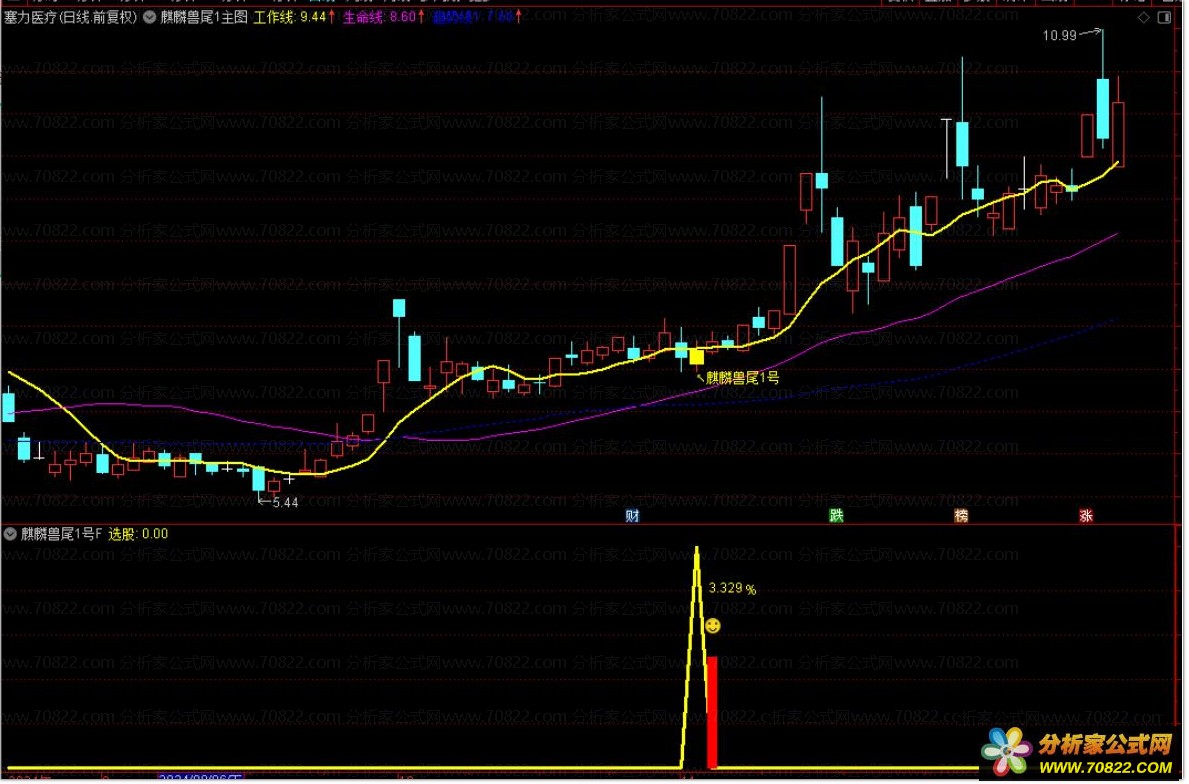Click the red signal bar in sub-chart
Image resolution: width=1189 pixels, height=784 pixels.
[x=714, y=714]
